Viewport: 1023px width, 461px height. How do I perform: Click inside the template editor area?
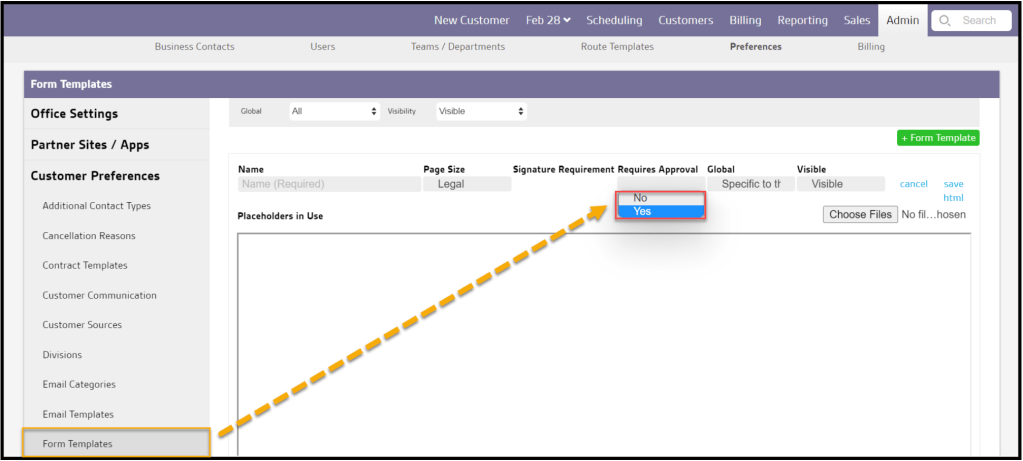point(603,340)
